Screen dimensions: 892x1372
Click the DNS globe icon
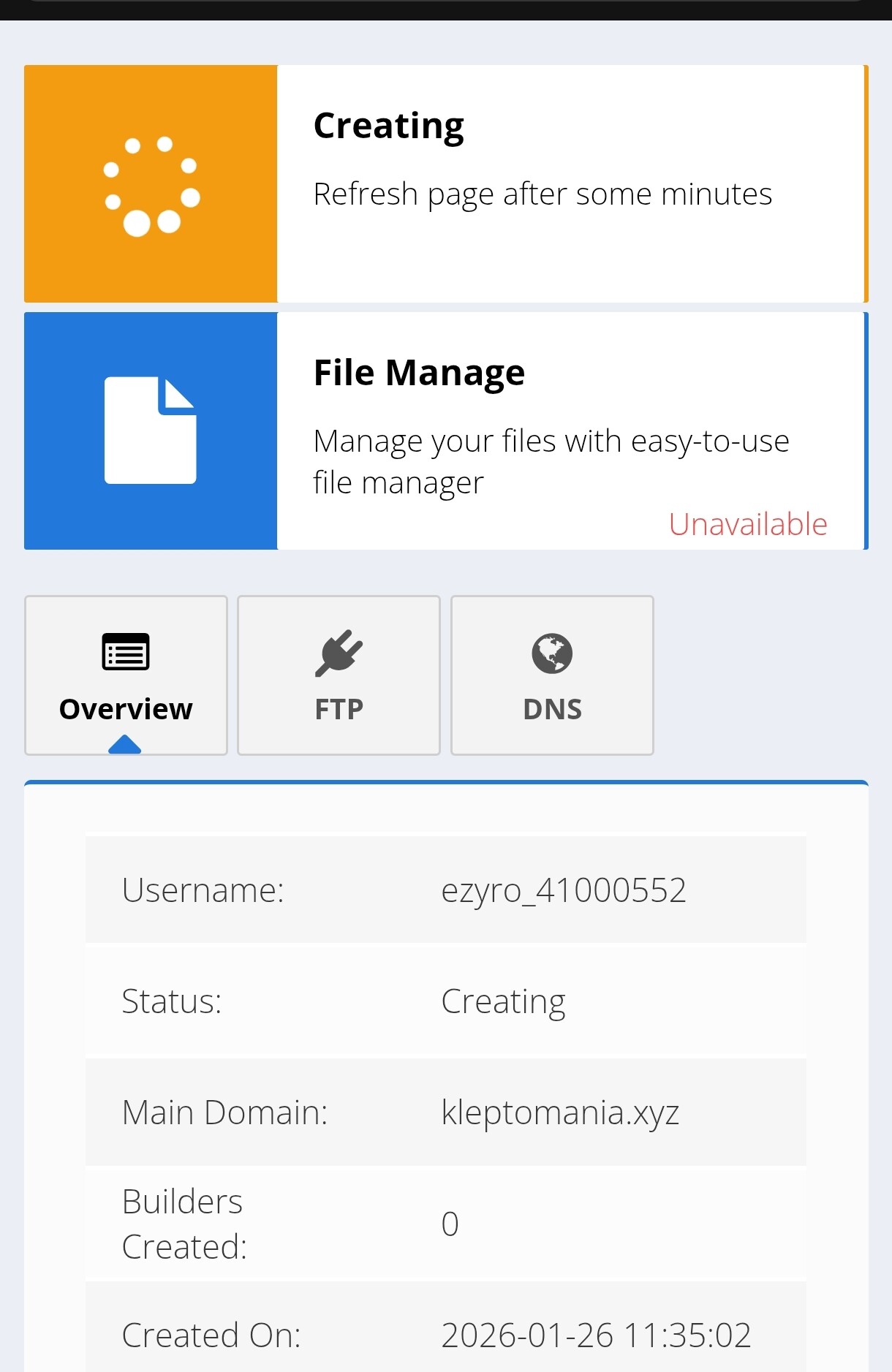pos(552,653)
